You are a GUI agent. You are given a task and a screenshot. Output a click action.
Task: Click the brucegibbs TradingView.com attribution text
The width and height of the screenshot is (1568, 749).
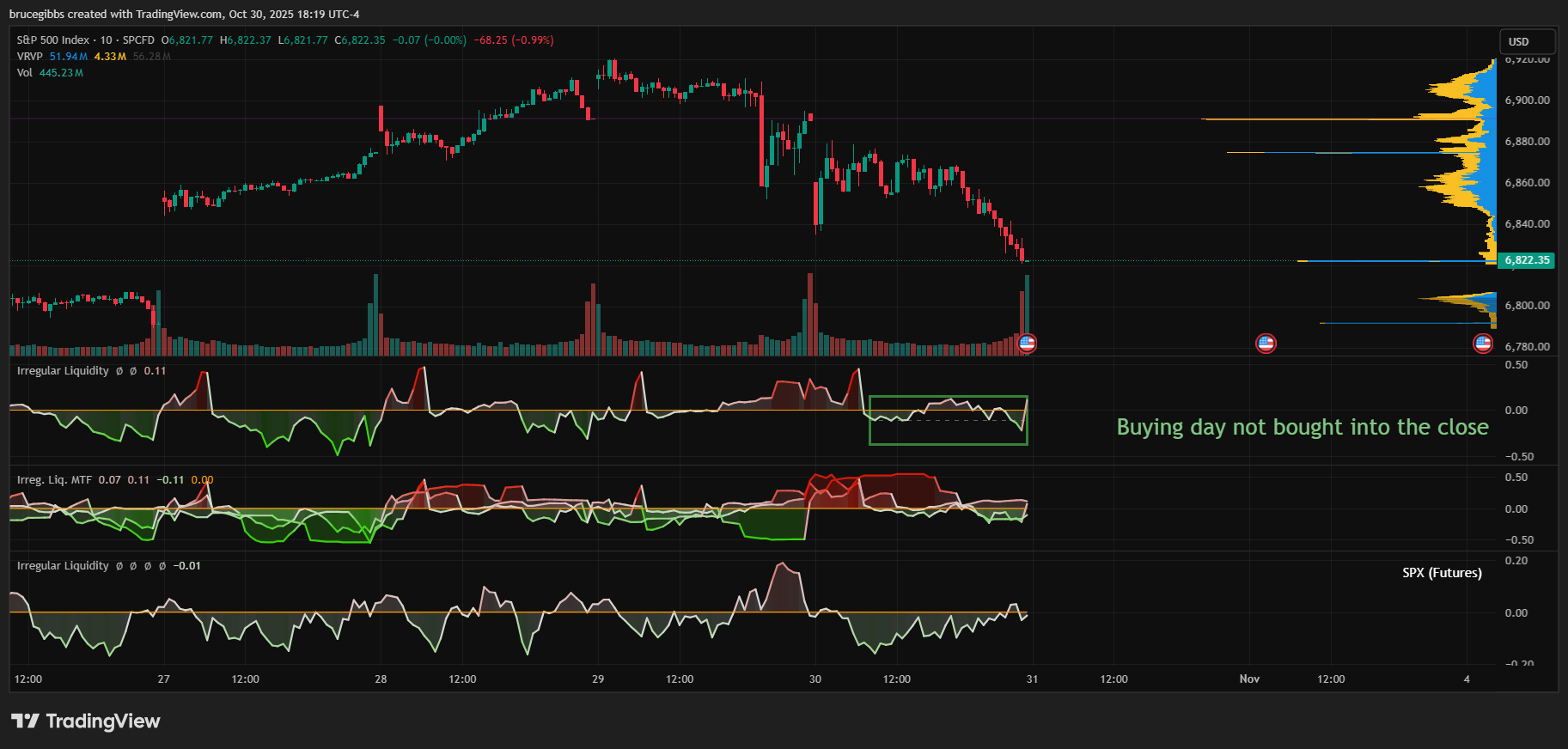[184, 14]
